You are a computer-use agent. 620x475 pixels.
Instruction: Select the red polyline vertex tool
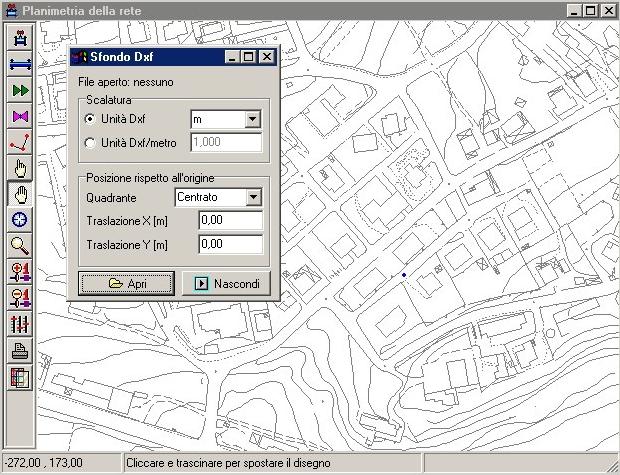pos(20,142)
